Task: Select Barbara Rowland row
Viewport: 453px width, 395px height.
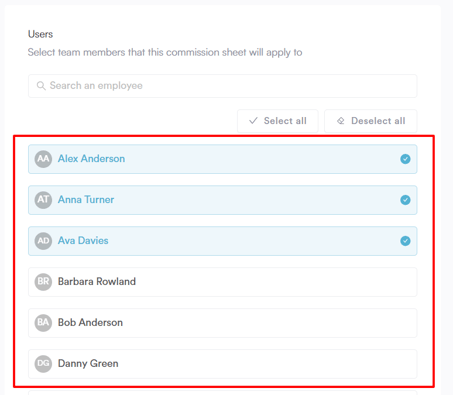Action: coord(222,282)
